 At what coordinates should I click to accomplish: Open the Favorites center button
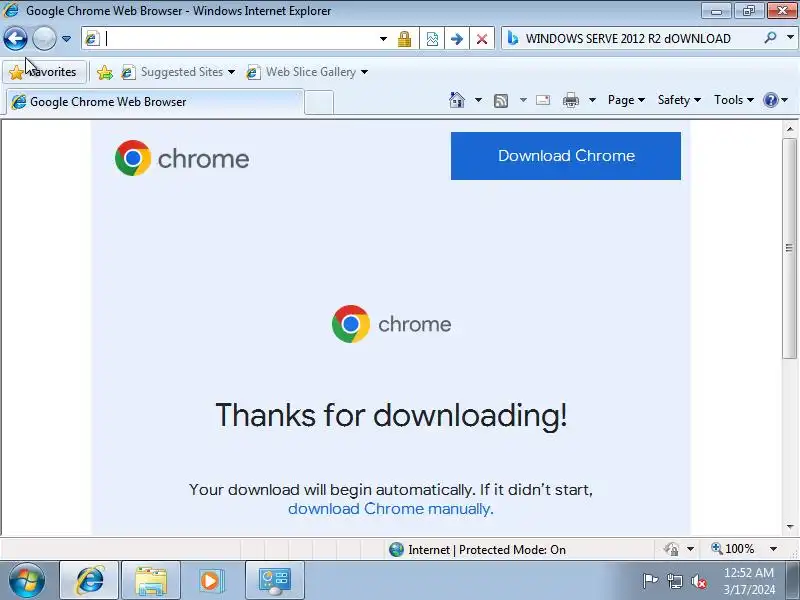tap(44, 72)
